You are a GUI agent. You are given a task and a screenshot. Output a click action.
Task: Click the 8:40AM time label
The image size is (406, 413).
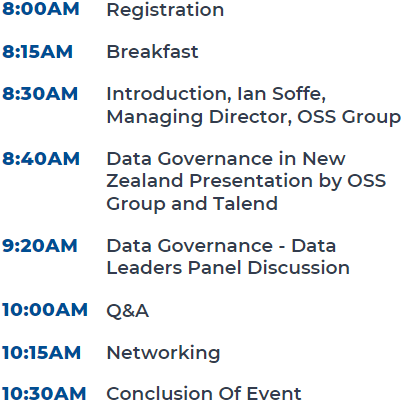pyautogui.click(x=41, y=159)
